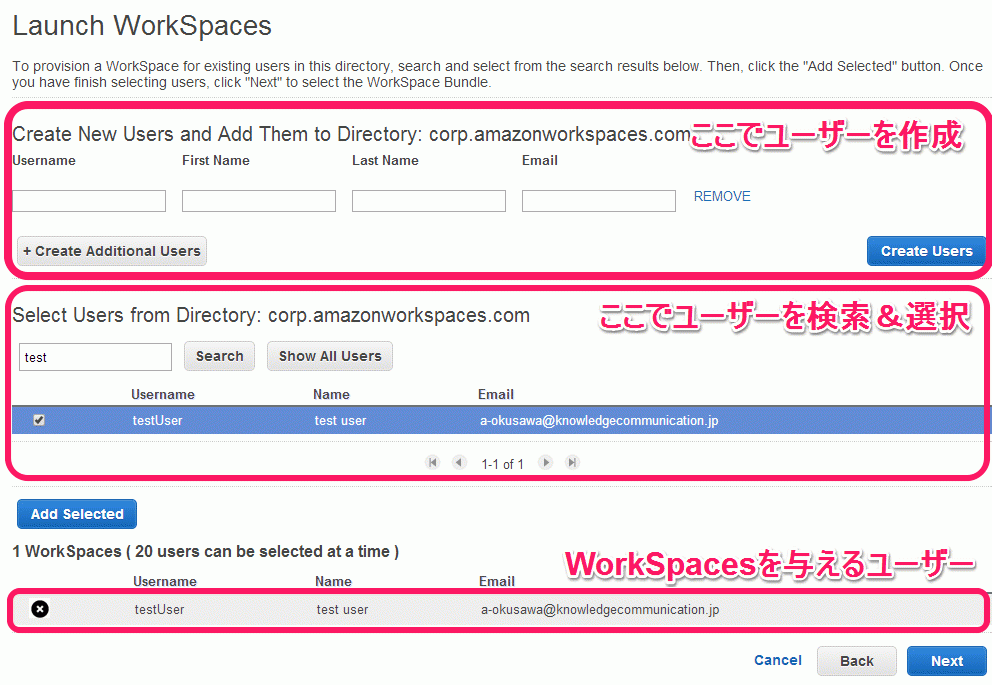The width and height of the screenshot is (992, 685).
Task: Click the Create Users button
Action: tap(926, 251)
